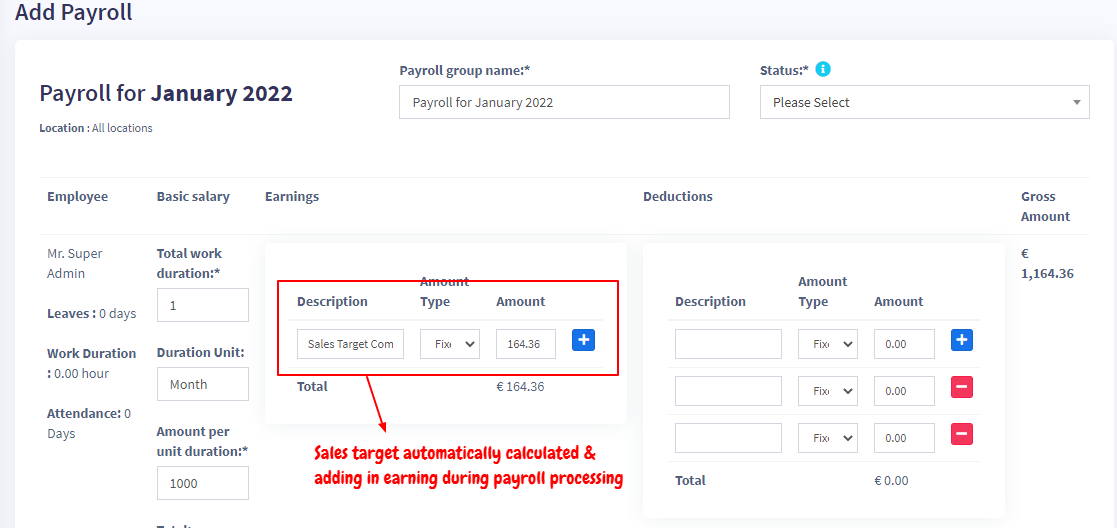This screenshot has height=528, width=1117.
Task: Click the Status info icon
Action: tap(823, 70)
